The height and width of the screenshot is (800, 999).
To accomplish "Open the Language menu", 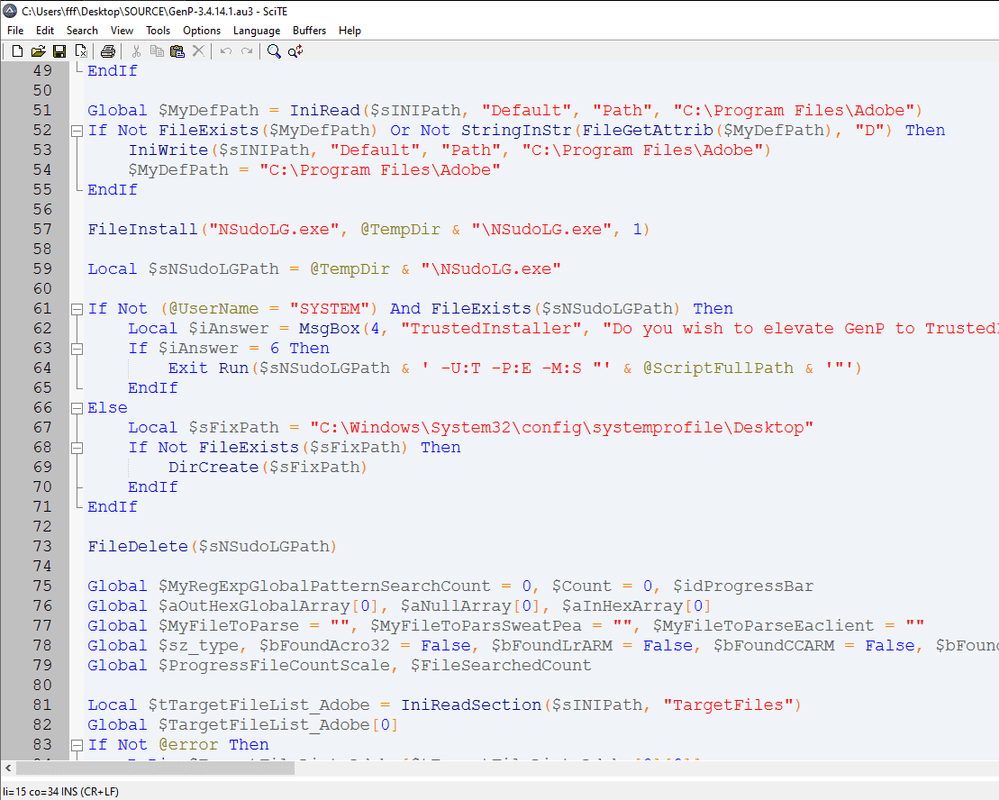I will coord(257,30).
